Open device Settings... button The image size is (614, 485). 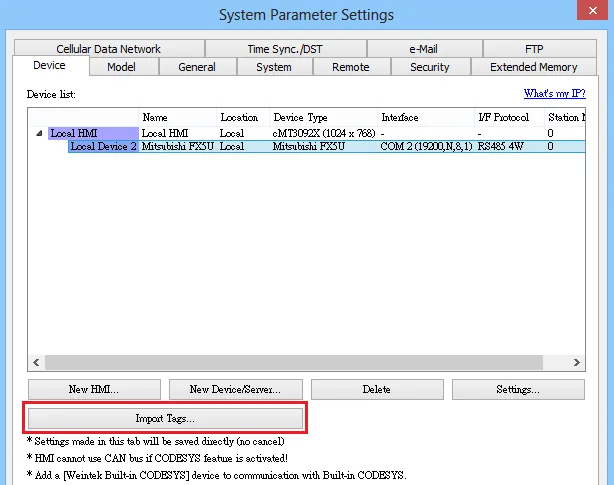pos(518,389)
